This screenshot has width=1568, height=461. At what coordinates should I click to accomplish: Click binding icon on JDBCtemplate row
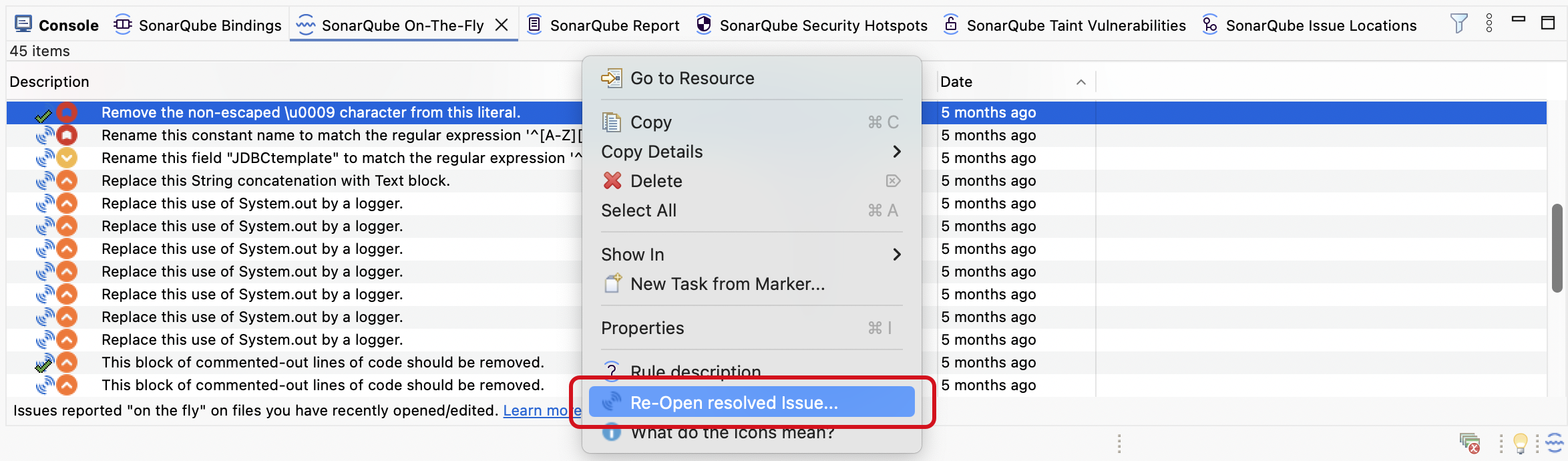[45, 158]
